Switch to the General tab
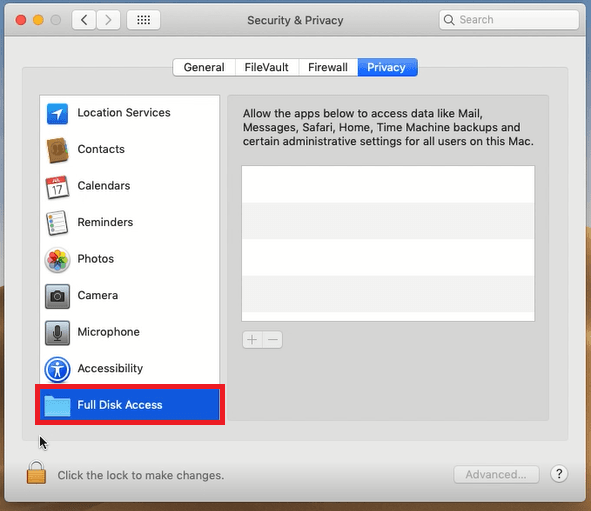Viewport: 591px width, 511px height. pos(204,67)
